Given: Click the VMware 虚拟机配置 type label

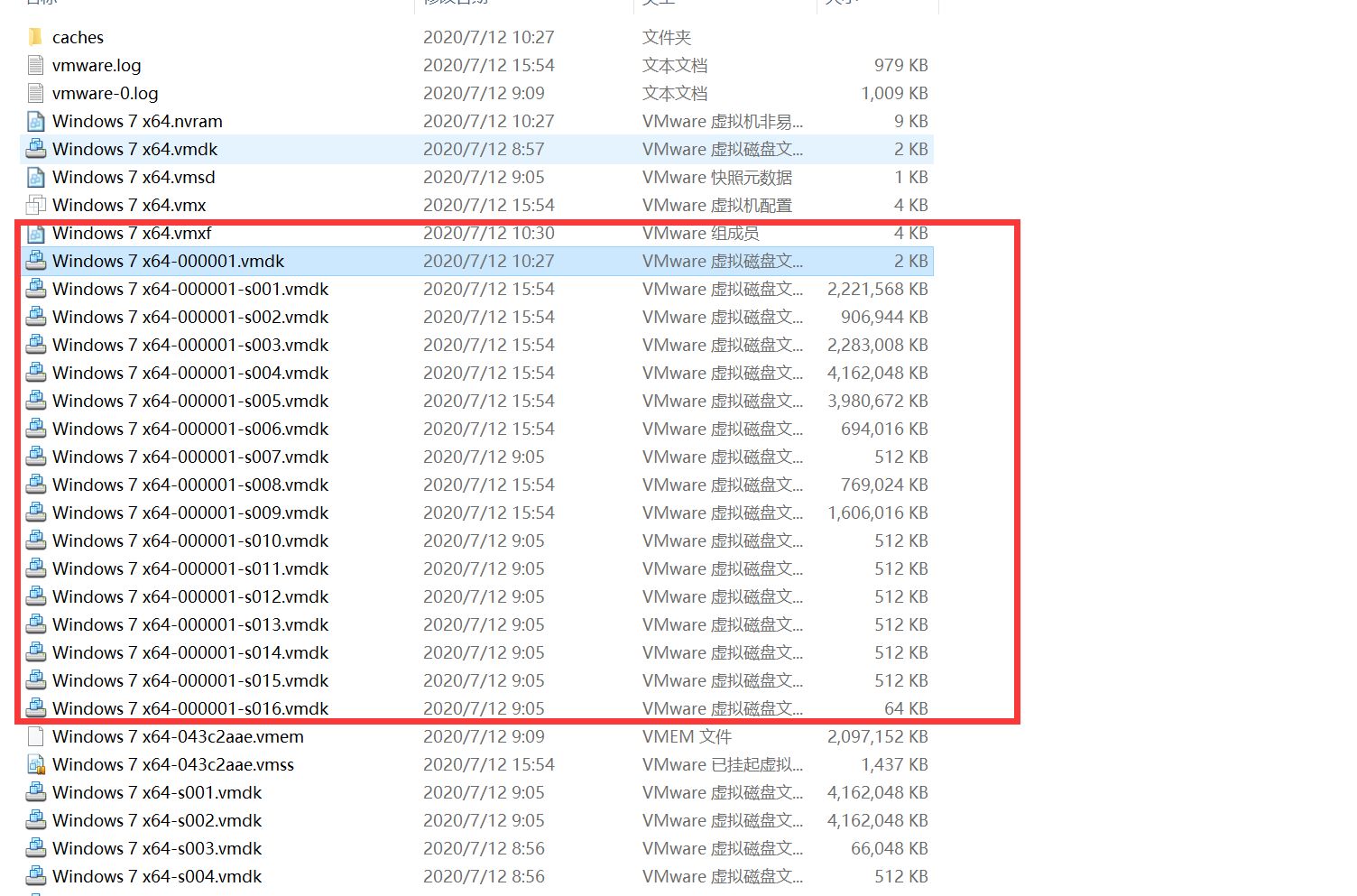Looking at the screenshot, I should click(717, 205).
